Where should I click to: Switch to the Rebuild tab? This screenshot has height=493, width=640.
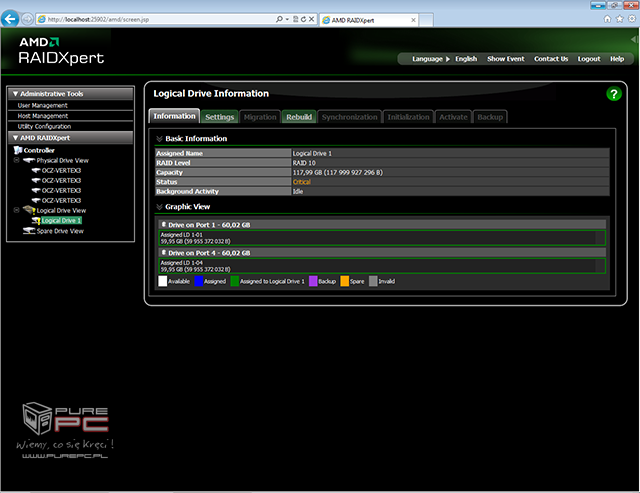[299, 117]
